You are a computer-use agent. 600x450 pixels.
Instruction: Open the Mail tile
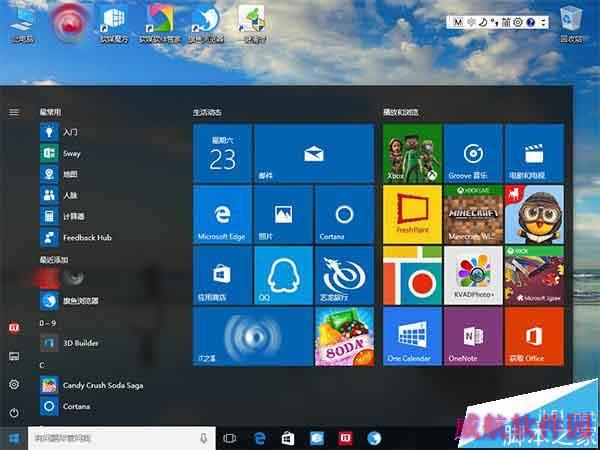point(314,153)
